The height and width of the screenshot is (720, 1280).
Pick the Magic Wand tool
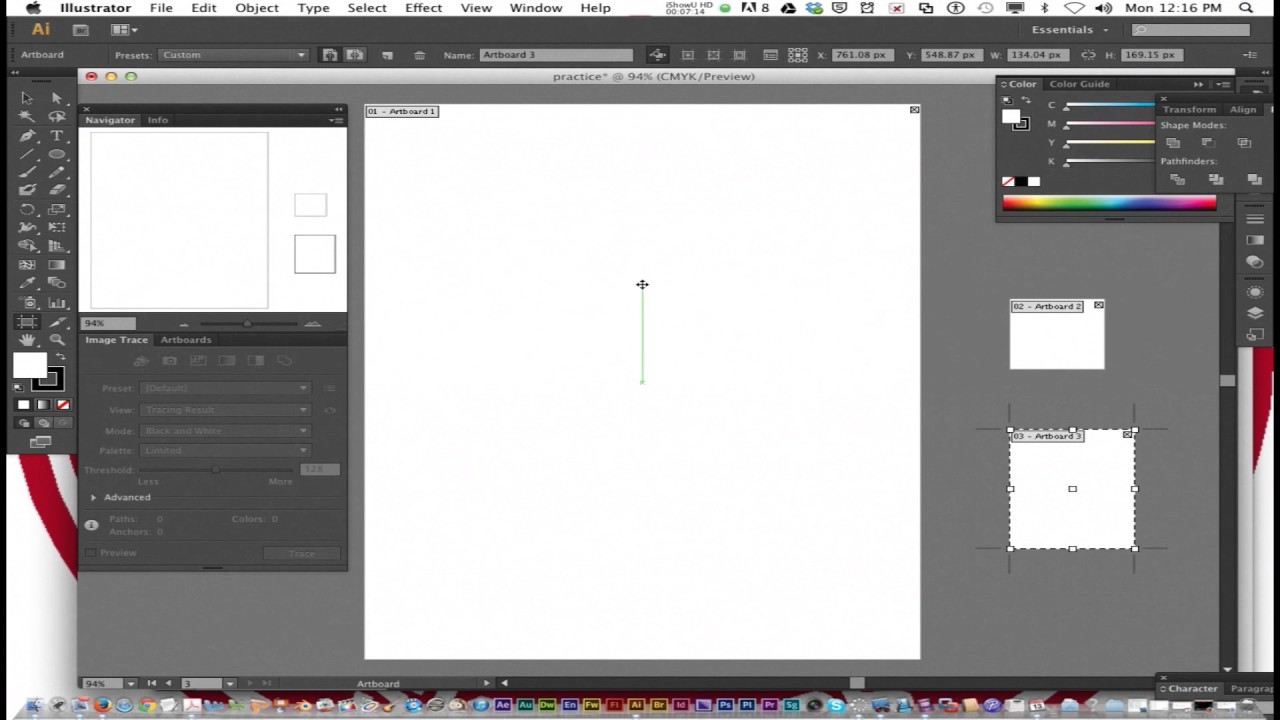[27, 116]
